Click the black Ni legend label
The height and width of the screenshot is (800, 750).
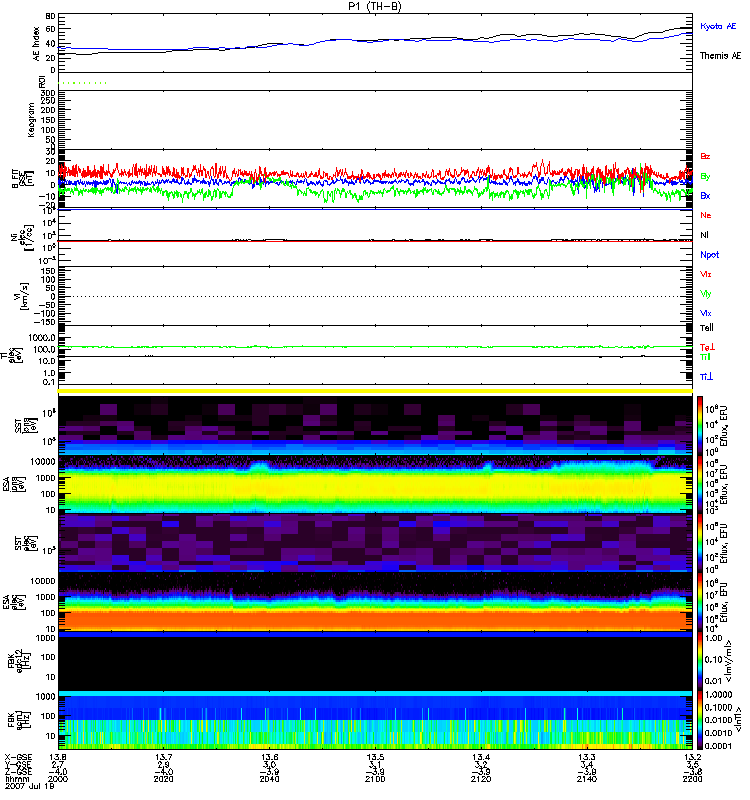(704, 235)
